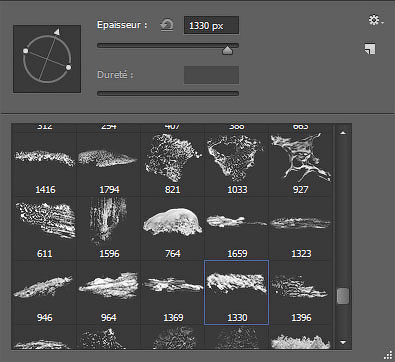Click the disabled Dureté value field
The image size is (395, 362).
[x=211, y=75]
